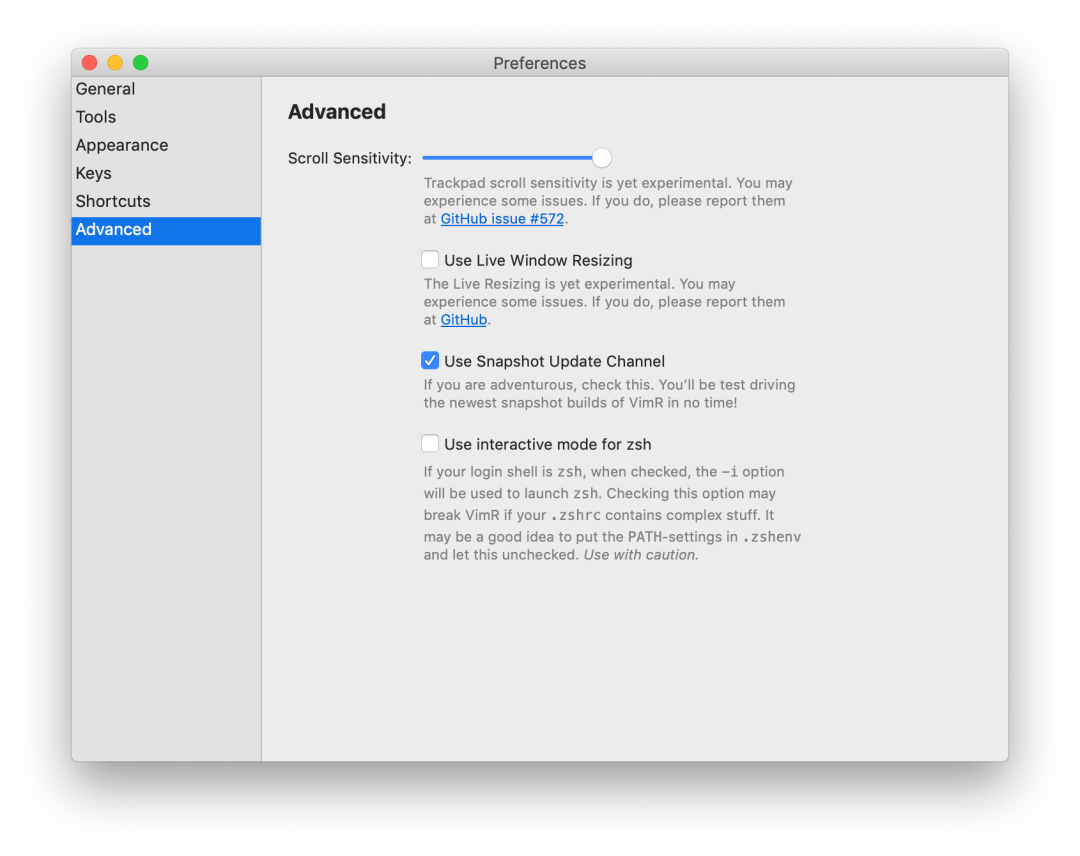
Task: Zoom the Preferences window with green button
Action: click(x=141, y=63)
